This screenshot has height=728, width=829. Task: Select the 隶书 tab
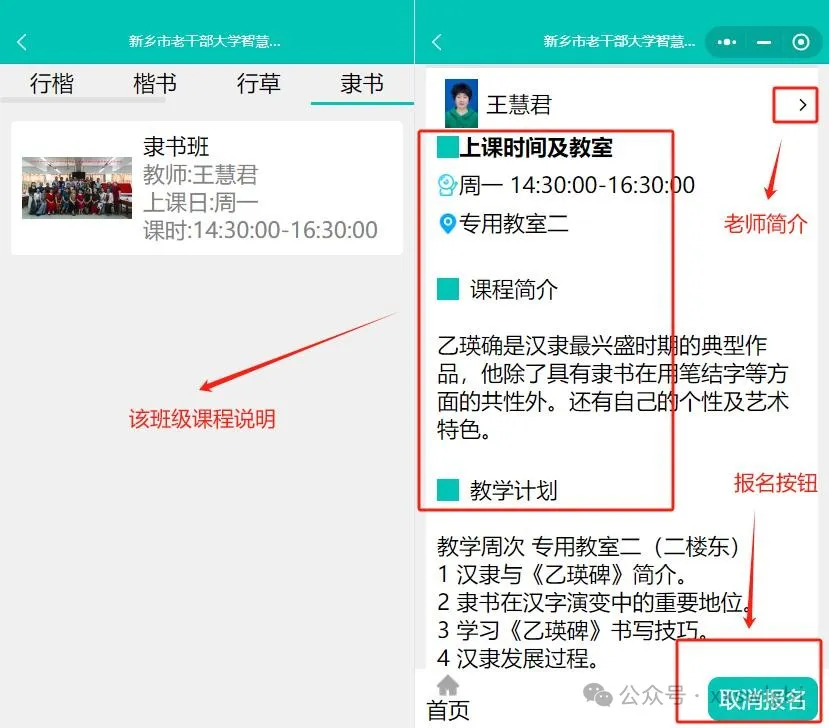click(x=362, y=84)
